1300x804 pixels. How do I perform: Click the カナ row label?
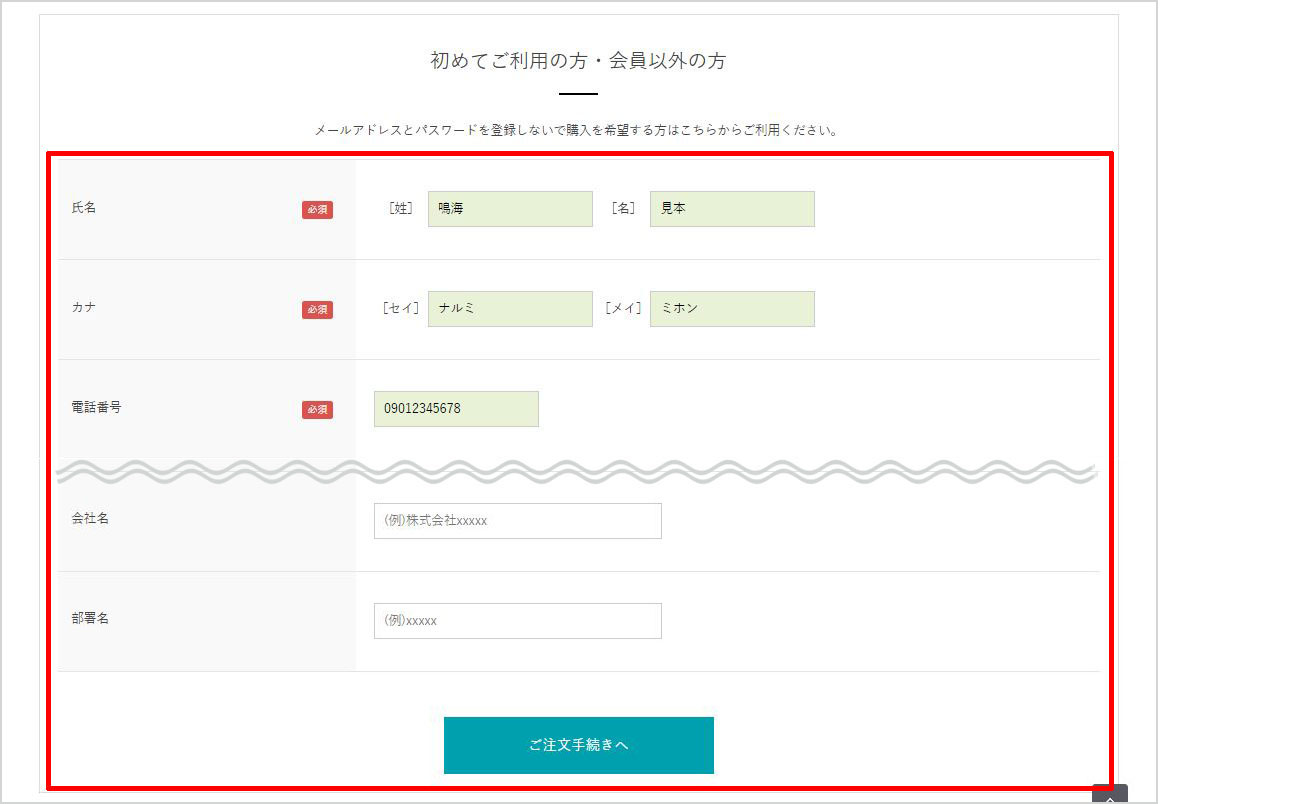84,308
